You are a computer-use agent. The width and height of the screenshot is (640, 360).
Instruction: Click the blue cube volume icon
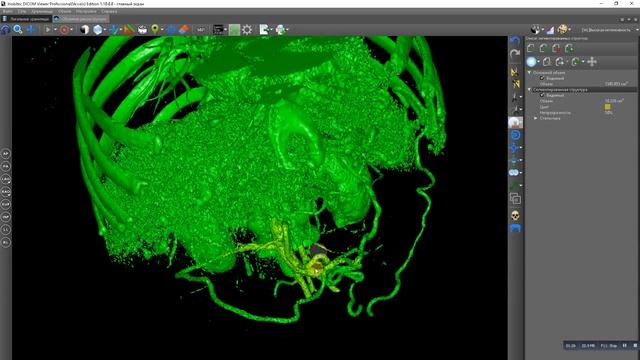(98, 29)
